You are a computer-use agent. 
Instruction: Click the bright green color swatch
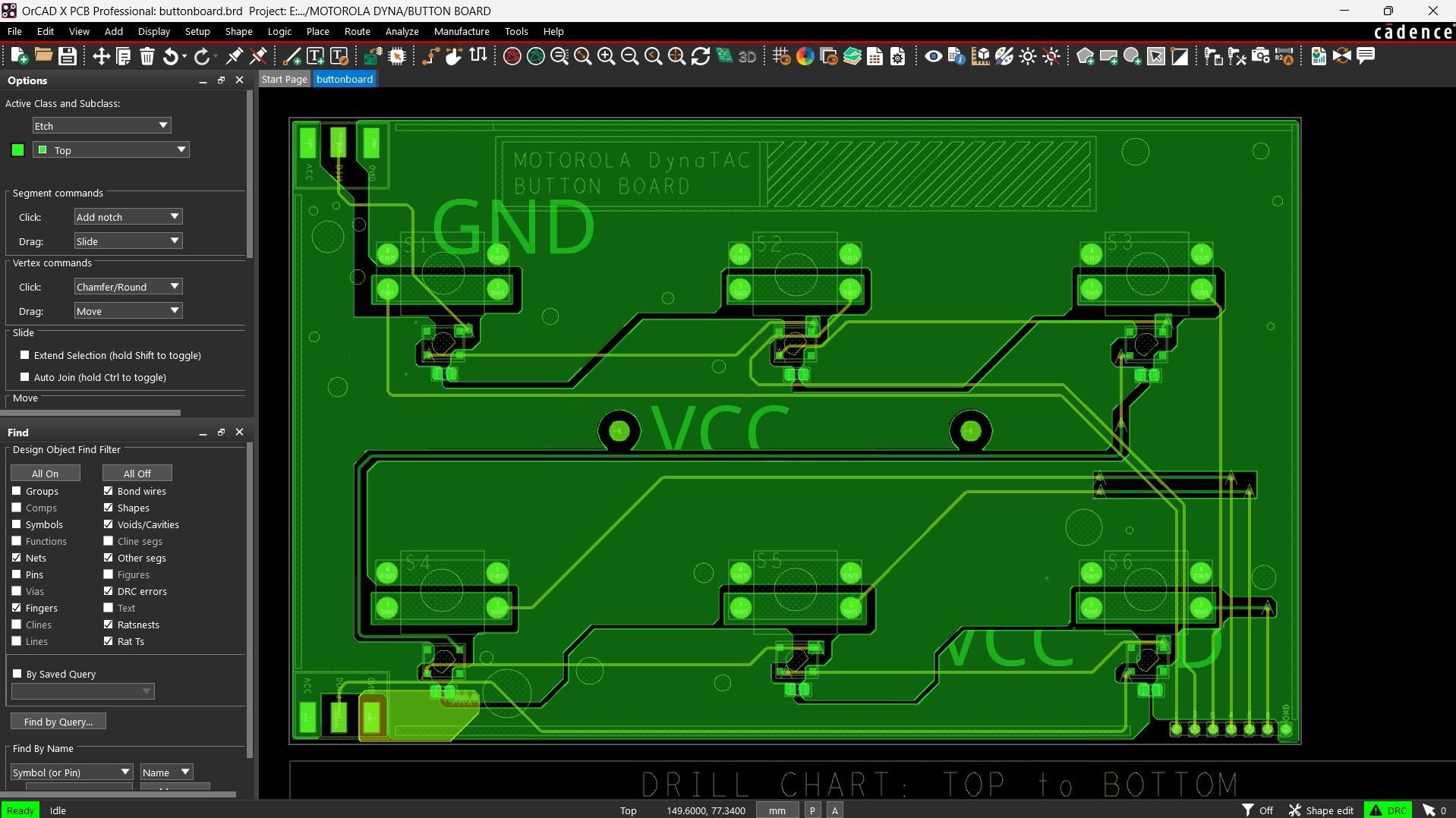[x=18, y=150]
